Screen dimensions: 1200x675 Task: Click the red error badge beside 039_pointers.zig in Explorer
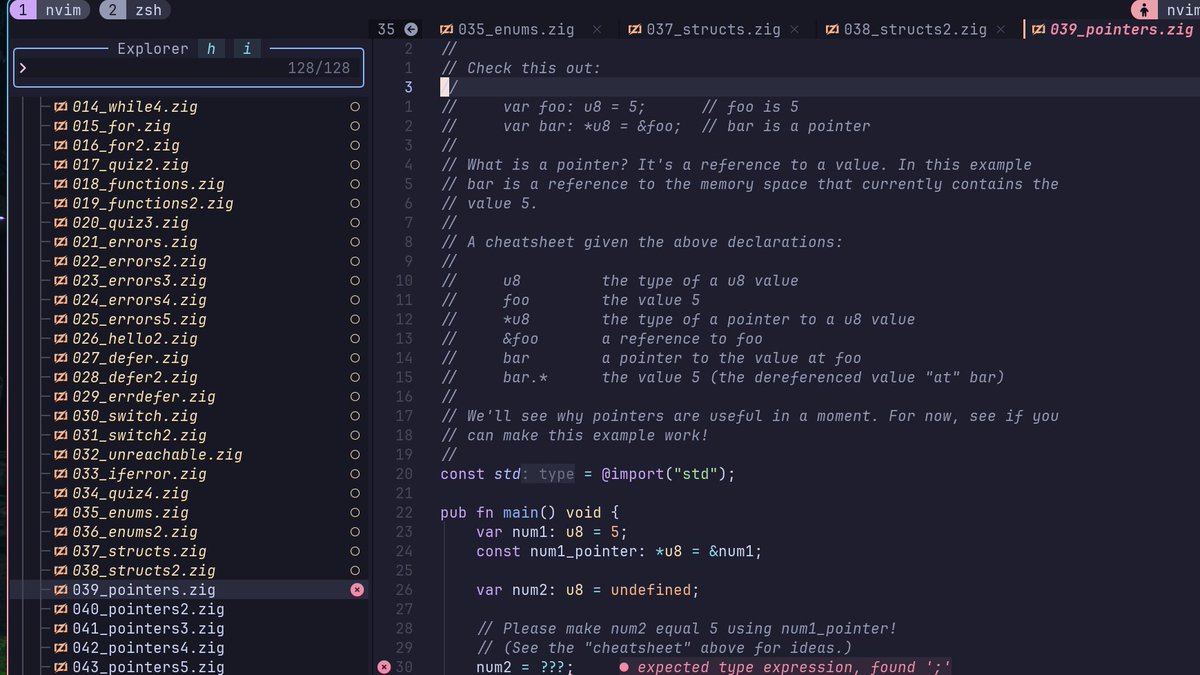356,590
